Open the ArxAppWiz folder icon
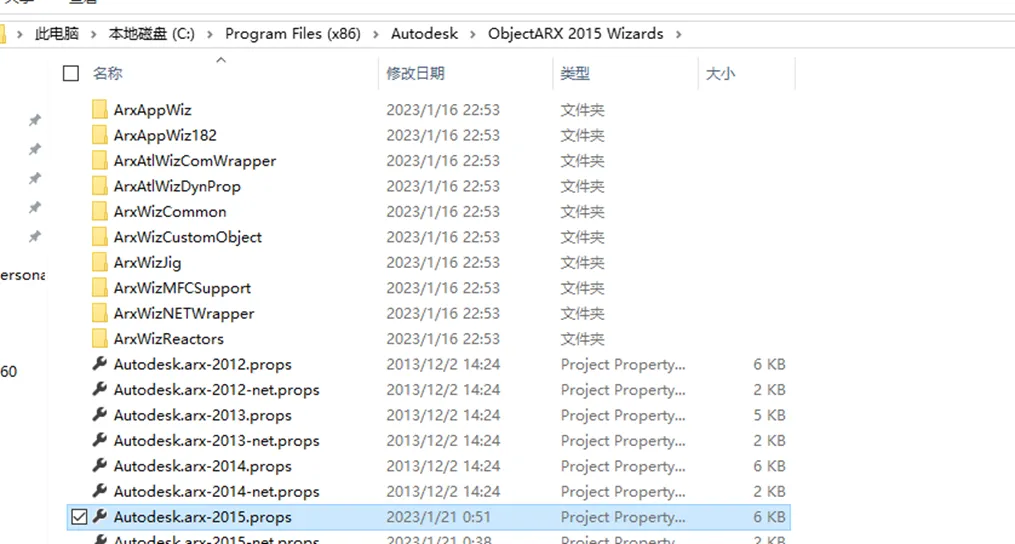The height and width of the screenshot is (544, 1015). point(100,109)
